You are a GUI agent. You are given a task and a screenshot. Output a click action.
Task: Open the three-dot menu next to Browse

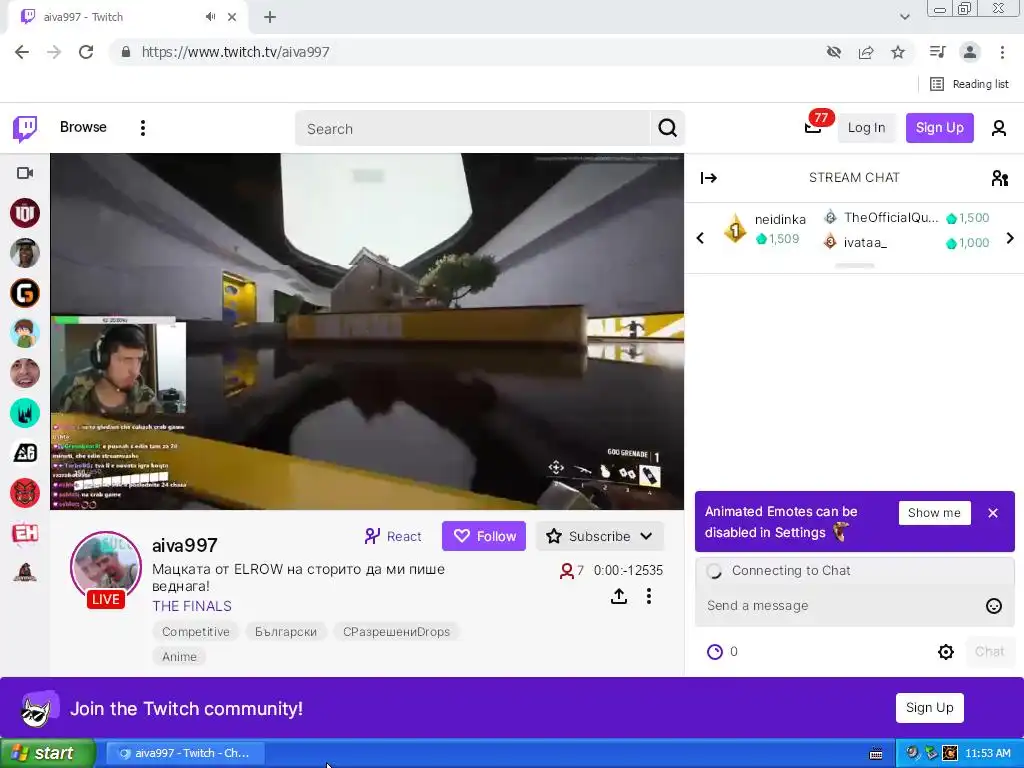(142, 127)
